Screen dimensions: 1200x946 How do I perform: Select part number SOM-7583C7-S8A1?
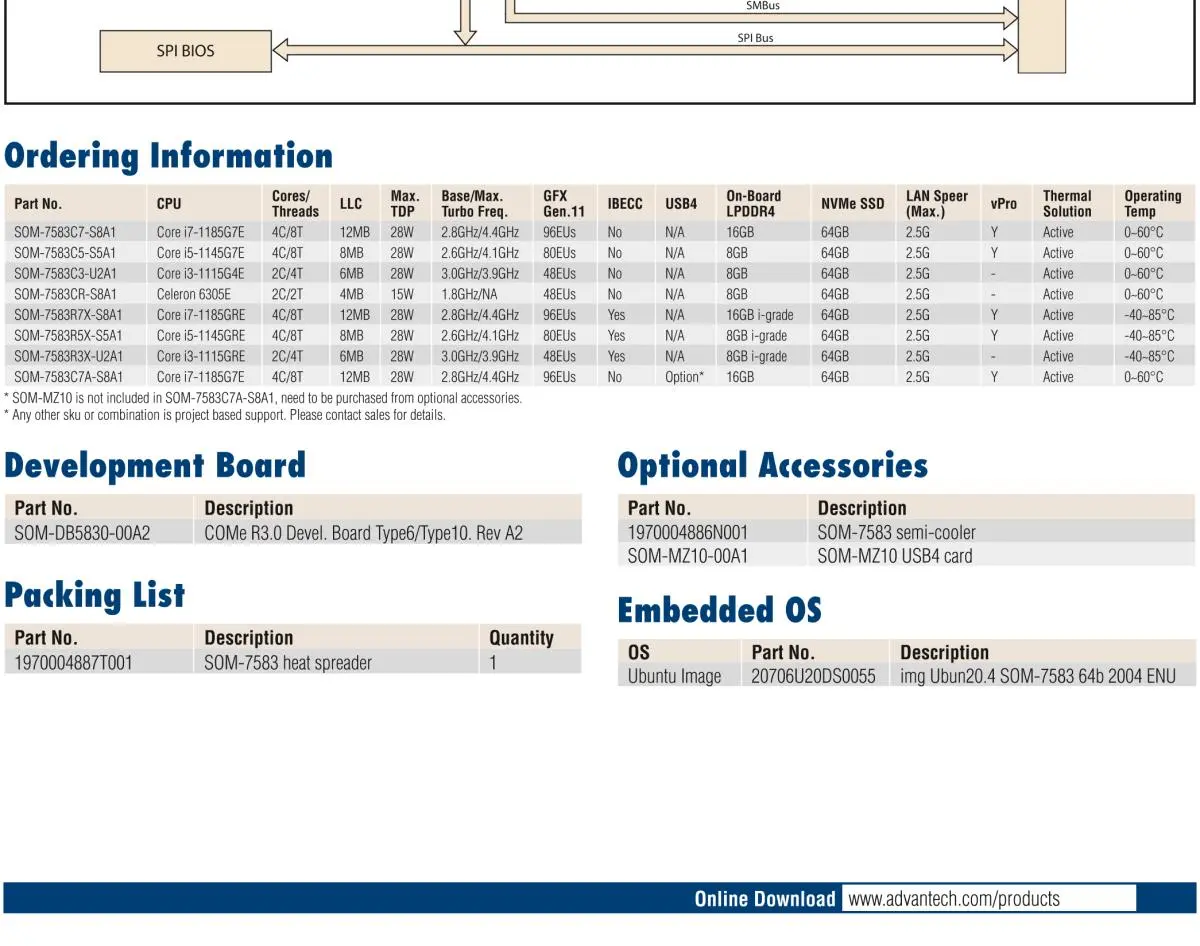65,232
